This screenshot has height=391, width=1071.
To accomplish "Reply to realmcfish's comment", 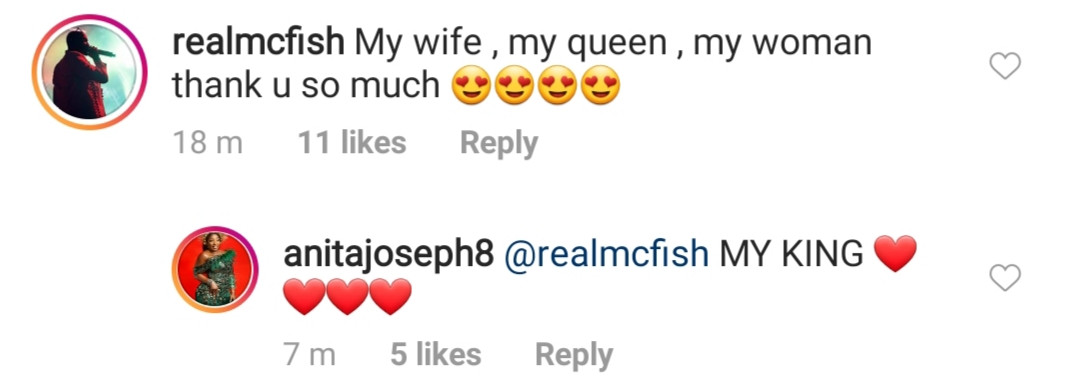I will coord(499,145).
